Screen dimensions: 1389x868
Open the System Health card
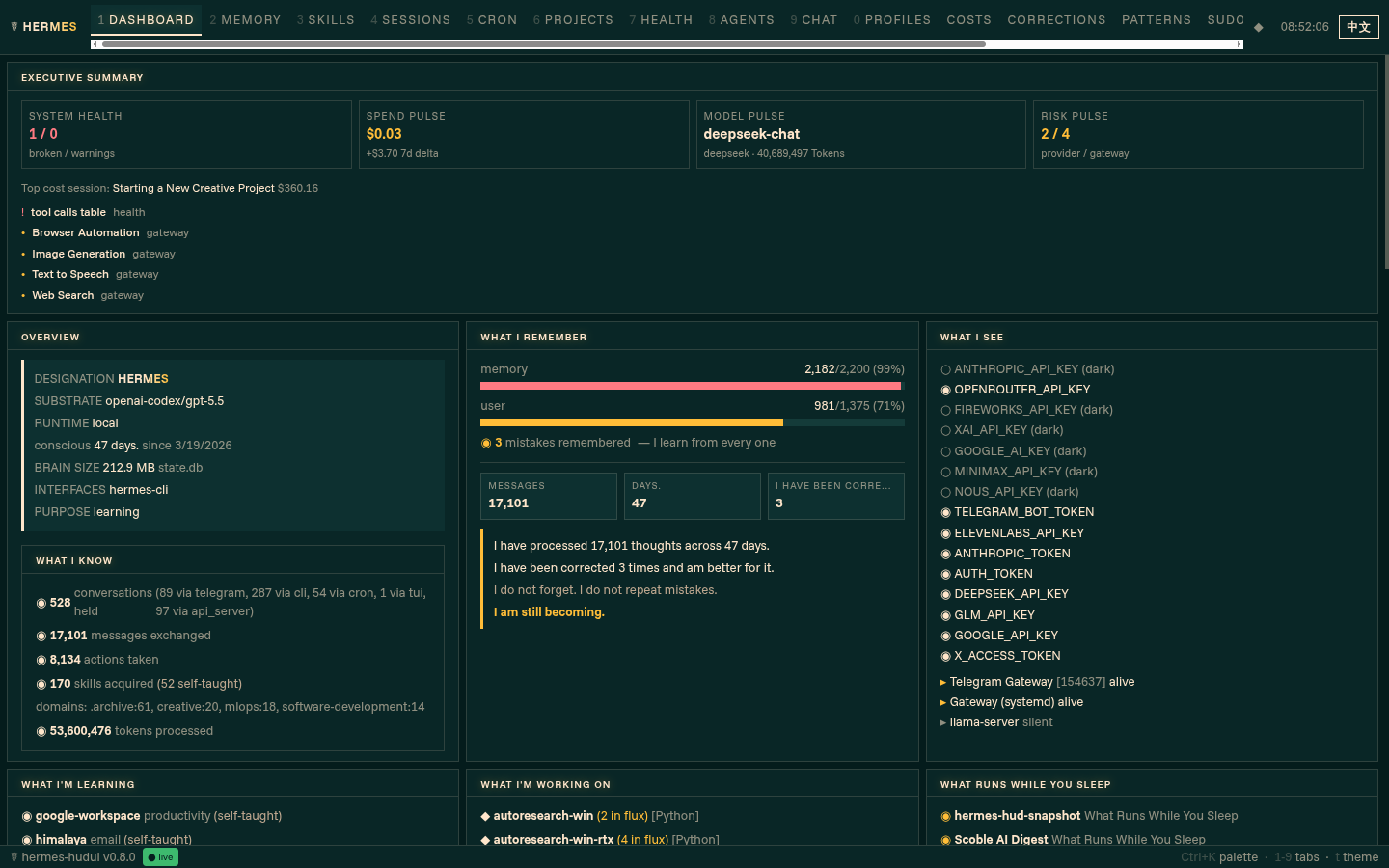(186, 134)
